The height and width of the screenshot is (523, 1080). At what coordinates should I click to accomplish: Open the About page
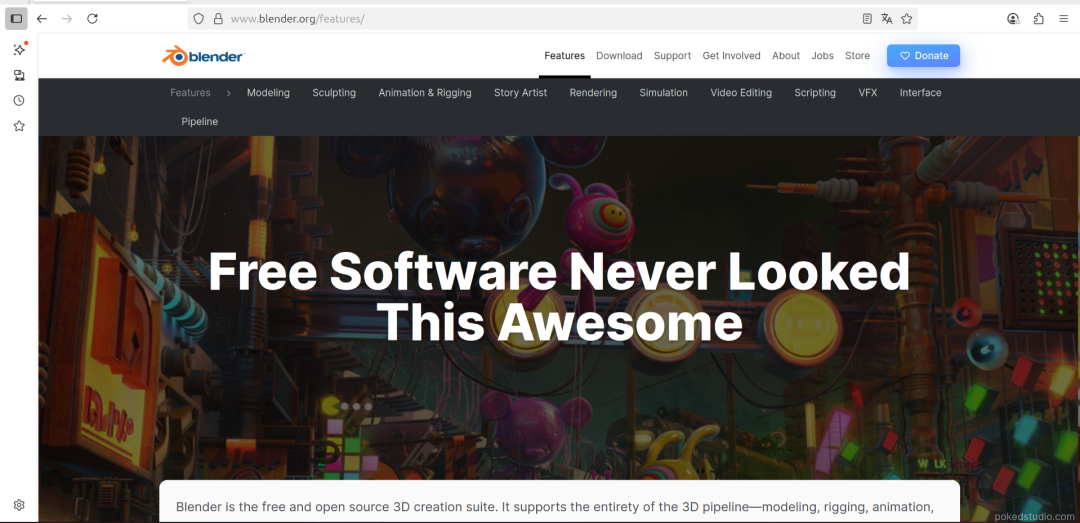click(x=786, y=56)
